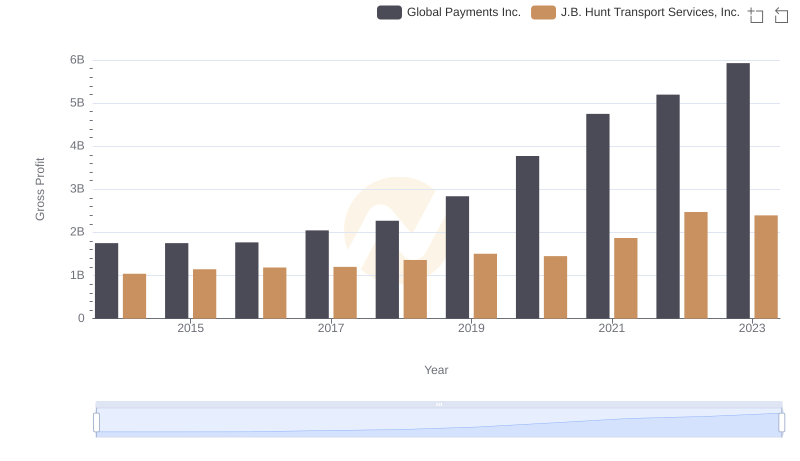
Task: Click J.B. Hunt bar for 2017
Action: coord(345,293)
